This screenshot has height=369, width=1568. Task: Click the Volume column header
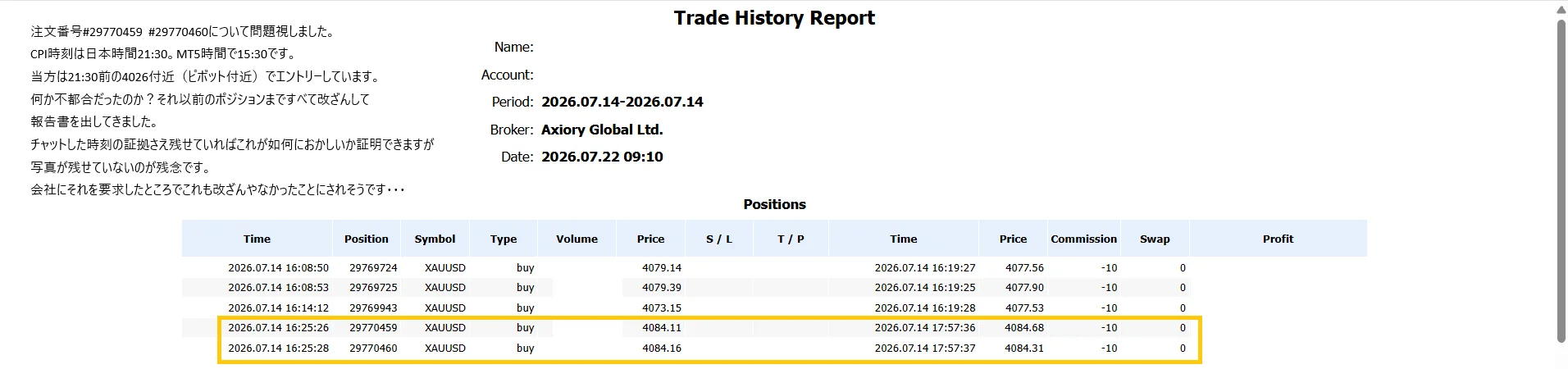pos(577,239)
